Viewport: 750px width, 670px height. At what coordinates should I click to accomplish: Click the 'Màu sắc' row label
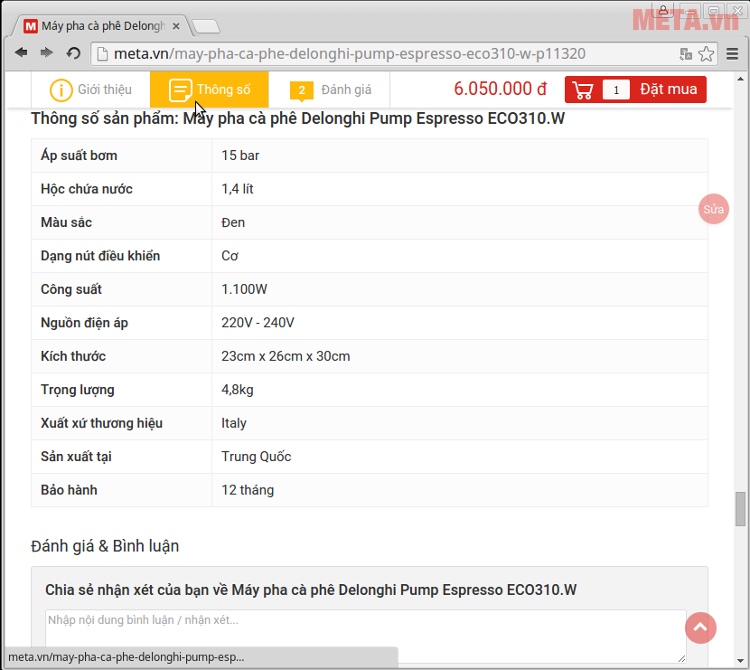(x=66, y=222)
